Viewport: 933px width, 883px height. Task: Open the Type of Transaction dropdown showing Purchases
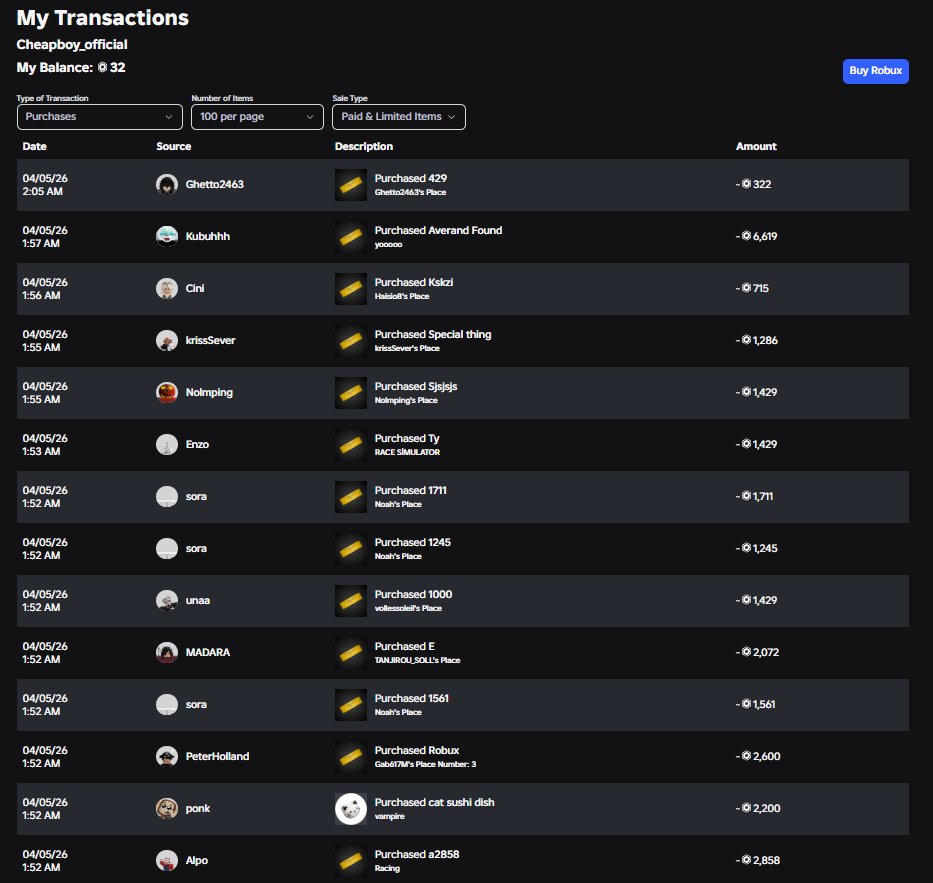coord(99,117)
